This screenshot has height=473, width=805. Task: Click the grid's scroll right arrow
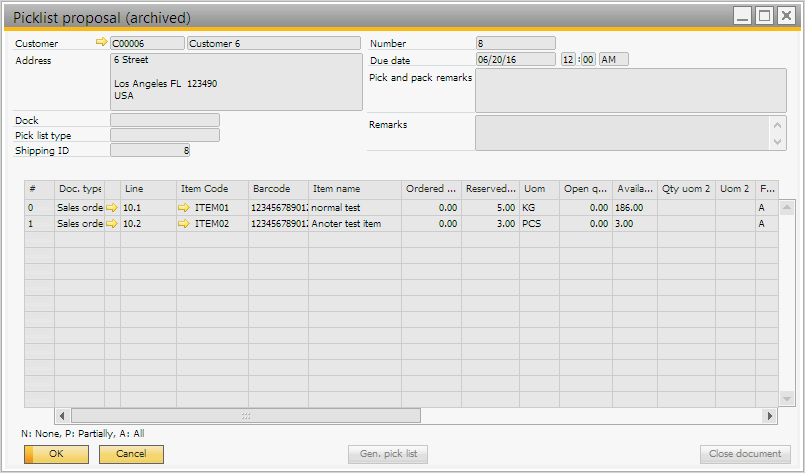(769, 415)
